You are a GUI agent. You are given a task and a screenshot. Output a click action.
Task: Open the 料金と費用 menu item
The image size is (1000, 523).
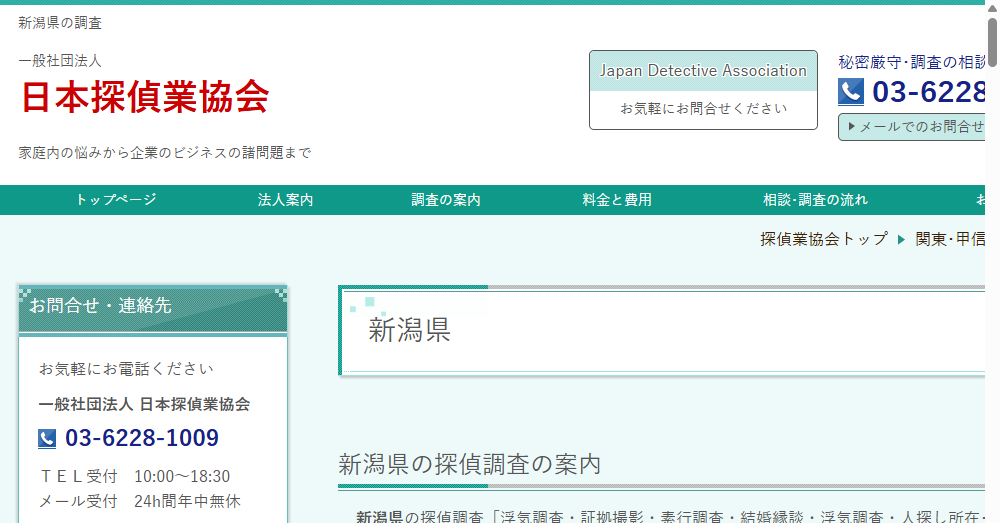click(617, 200)
